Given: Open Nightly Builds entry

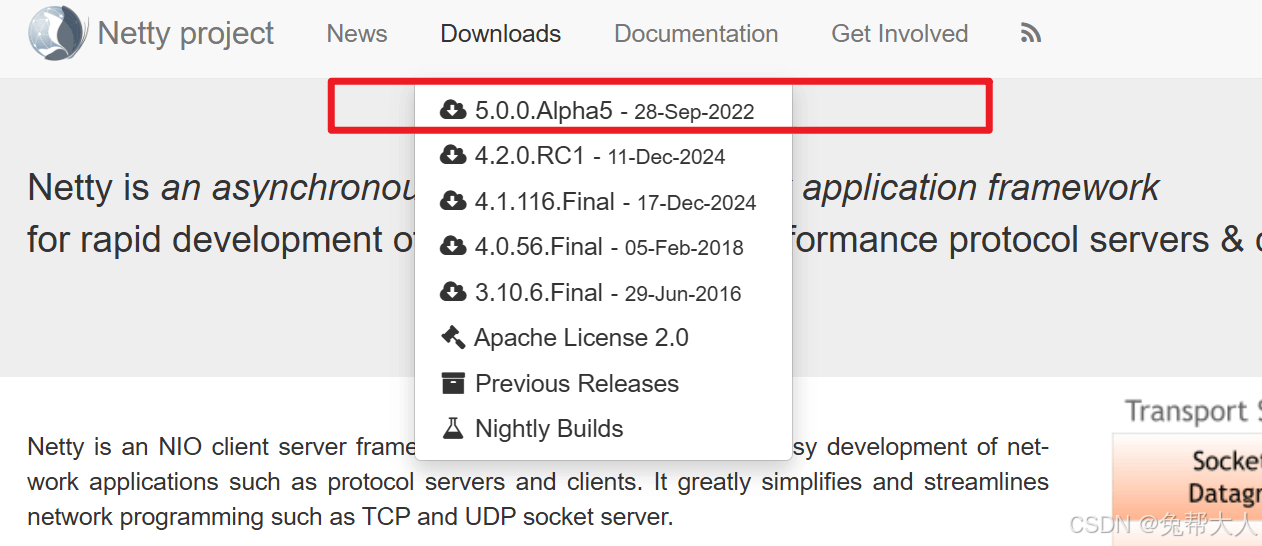Looking at the screenshot, I should (x=603, y=429).
